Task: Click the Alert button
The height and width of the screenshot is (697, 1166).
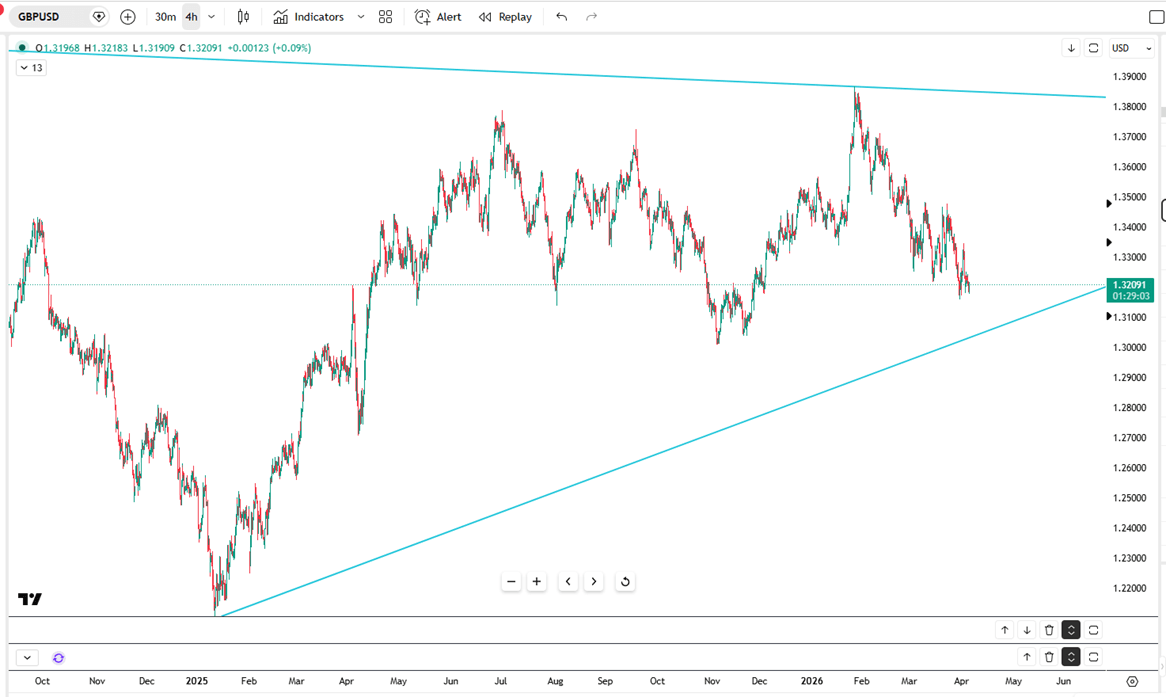Action: pos(438,17)
